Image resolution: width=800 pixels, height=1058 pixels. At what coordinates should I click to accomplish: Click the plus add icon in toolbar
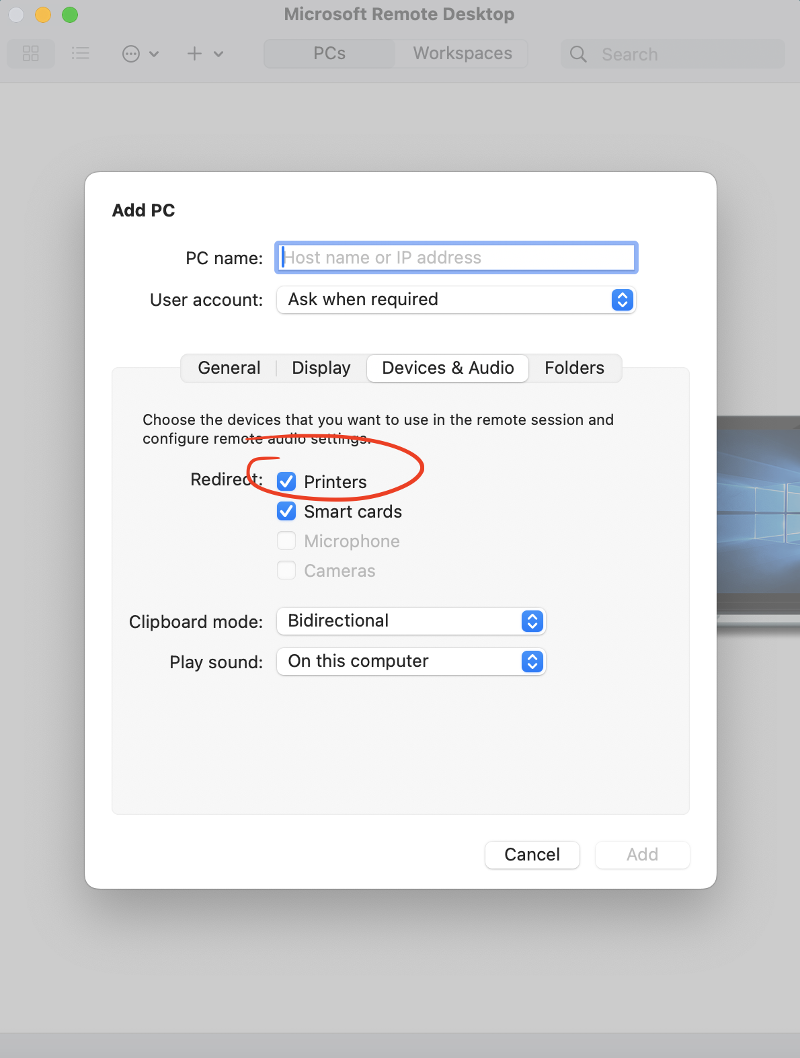point(194,53)
